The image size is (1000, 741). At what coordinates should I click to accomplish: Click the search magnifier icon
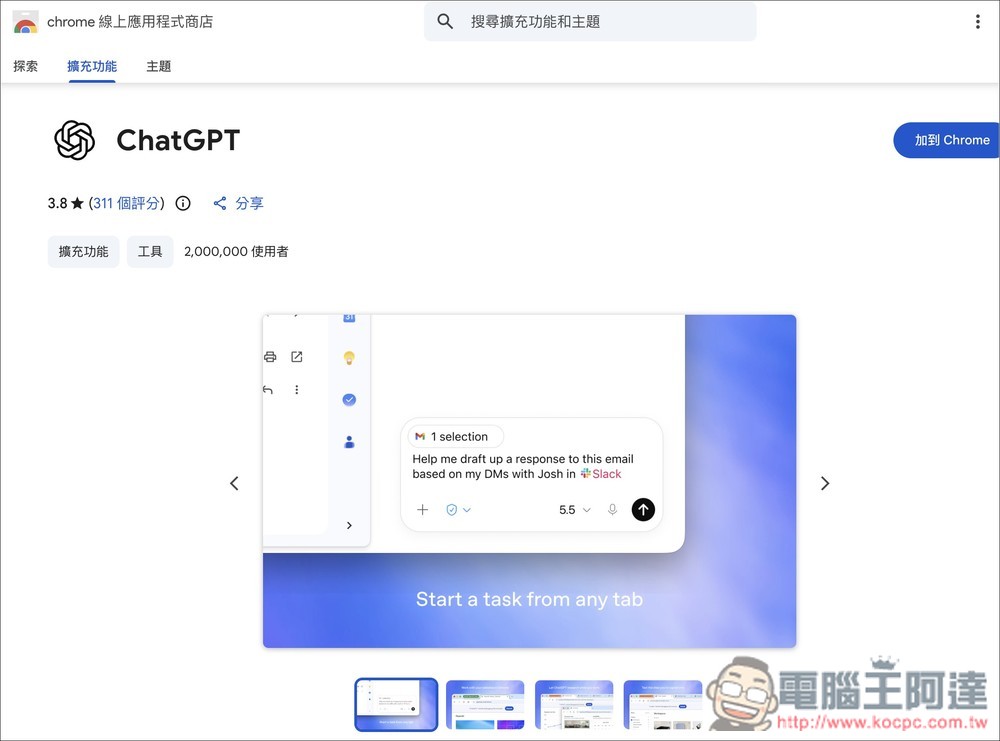[x=445, y=22]
